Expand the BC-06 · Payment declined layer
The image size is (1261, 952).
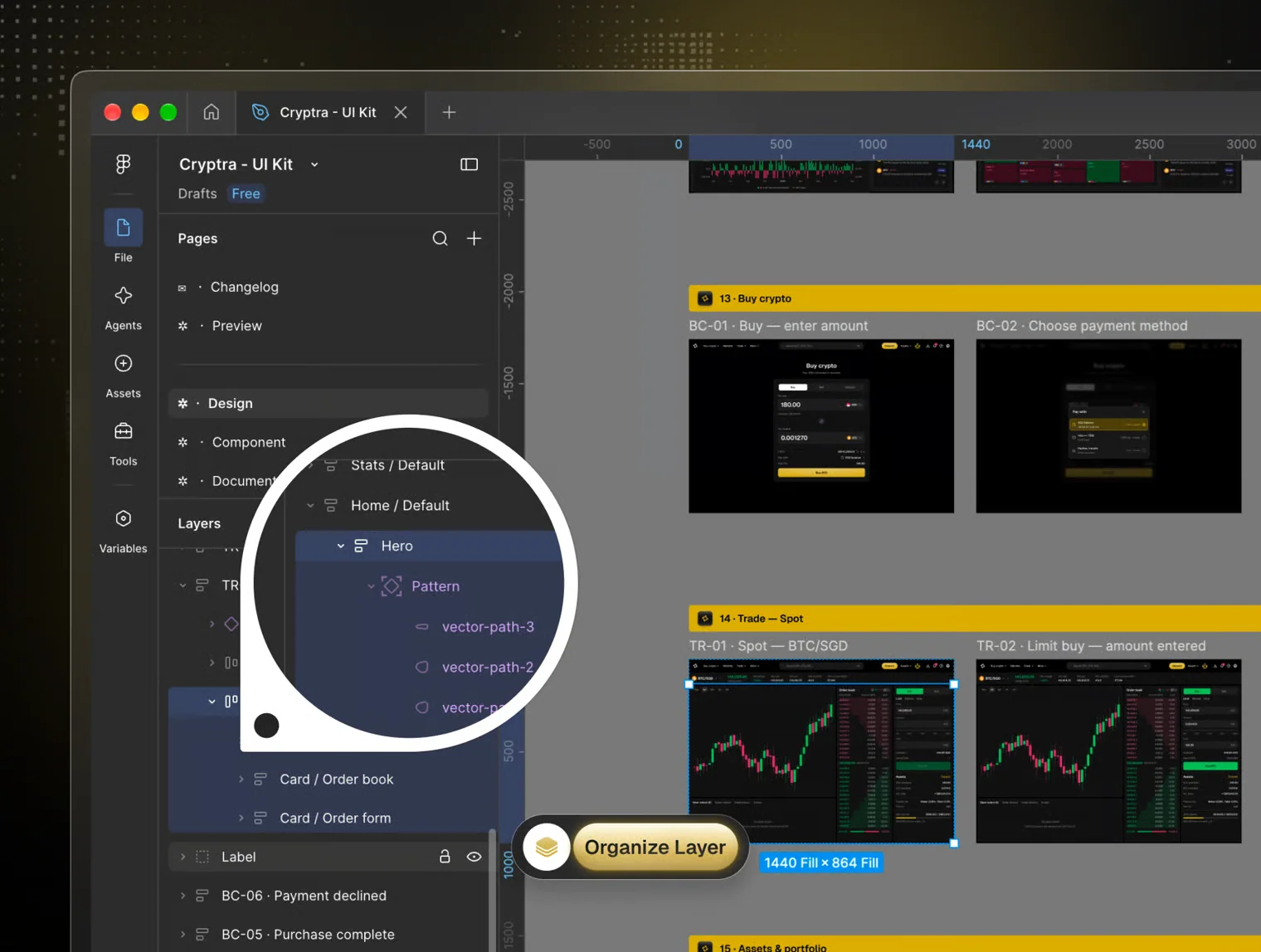(183, 896)
